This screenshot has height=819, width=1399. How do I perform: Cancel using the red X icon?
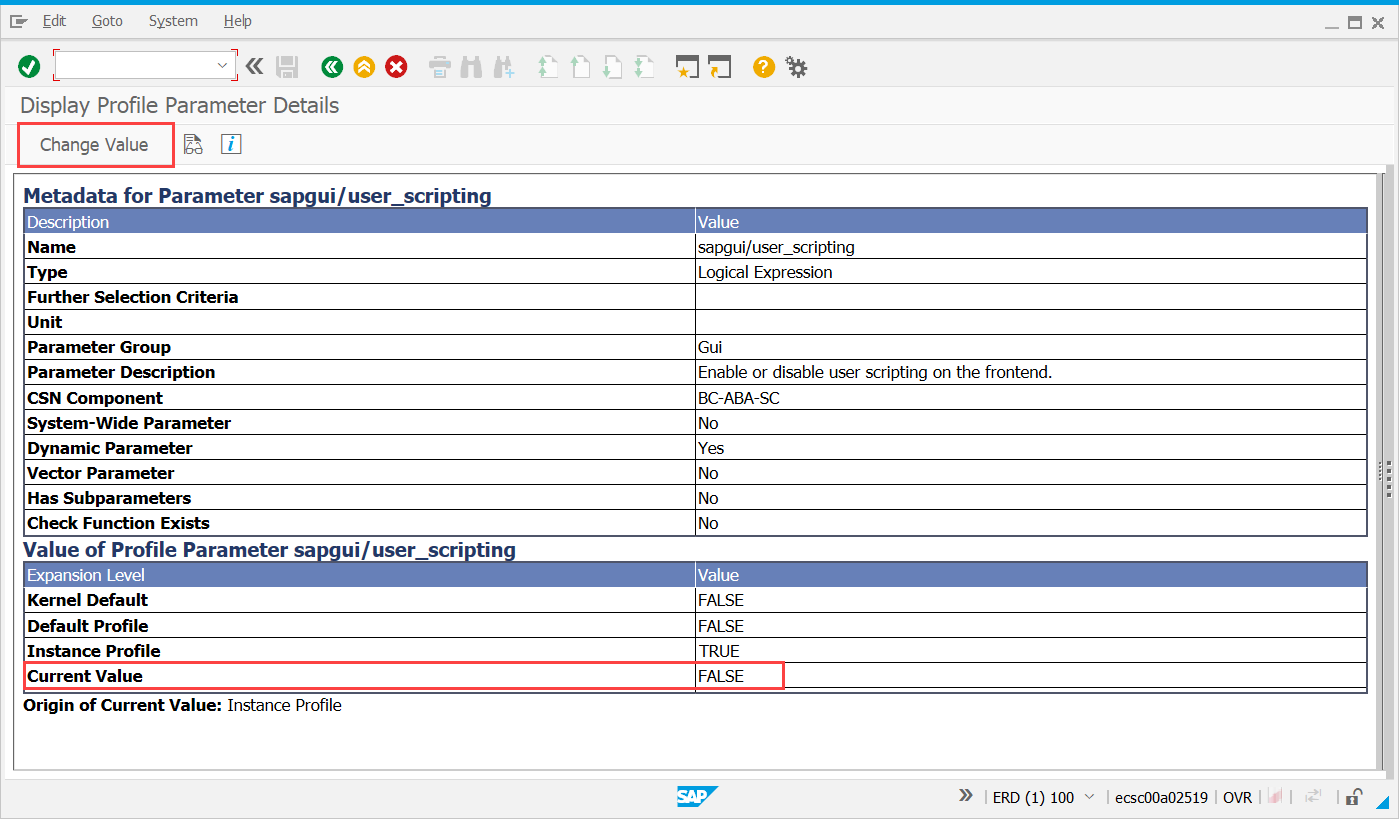[x=397, y=67]
